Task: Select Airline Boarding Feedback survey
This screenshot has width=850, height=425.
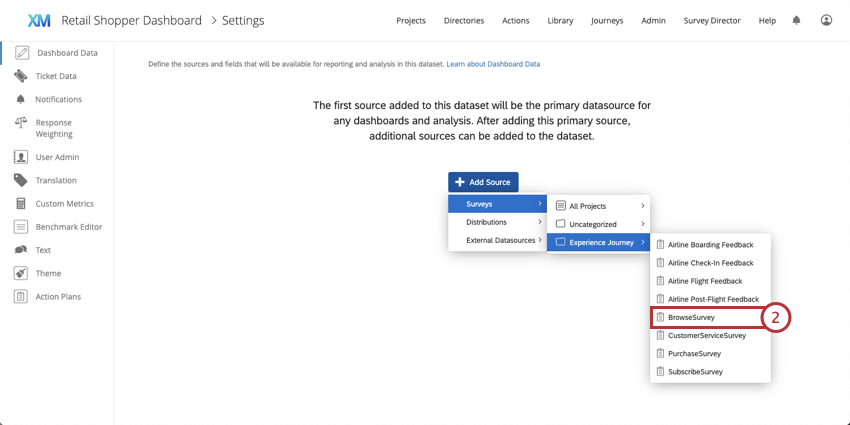Action: click(x=710, y=244)
